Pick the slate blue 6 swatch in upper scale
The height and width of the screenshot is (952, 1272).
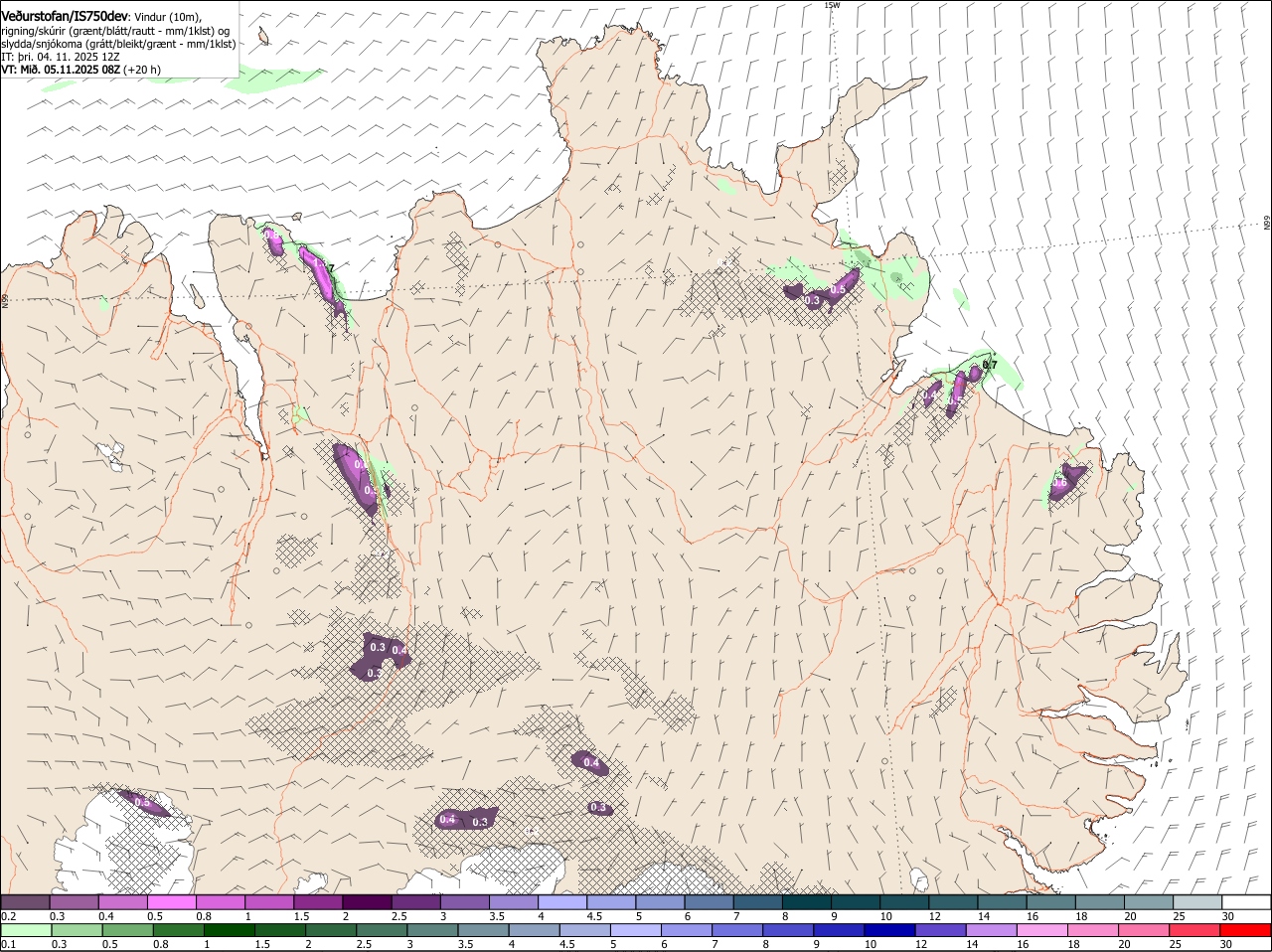pyautogui.click(x=711, y=902)
